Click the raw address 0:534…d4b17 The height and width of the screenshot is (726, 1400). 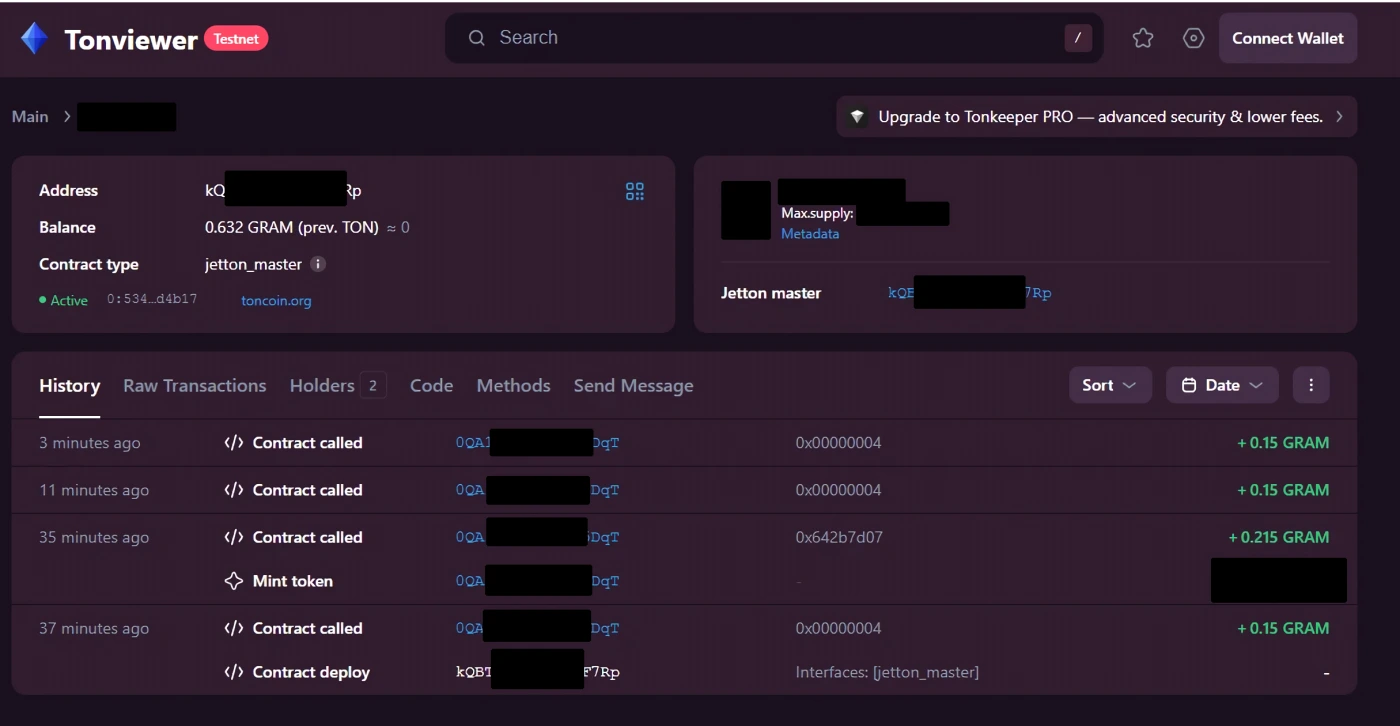coord(152,299)
